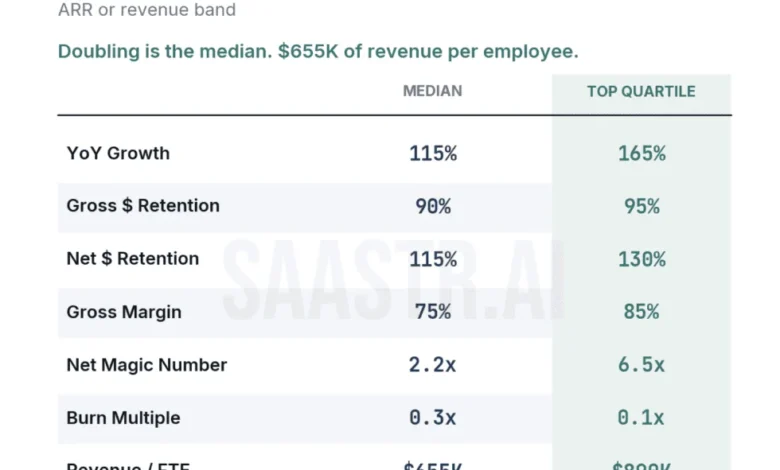780x470 pixels.
Task: Click the 165% top quartile growth value
Action: pyautogui.click(x=642, y=153)
